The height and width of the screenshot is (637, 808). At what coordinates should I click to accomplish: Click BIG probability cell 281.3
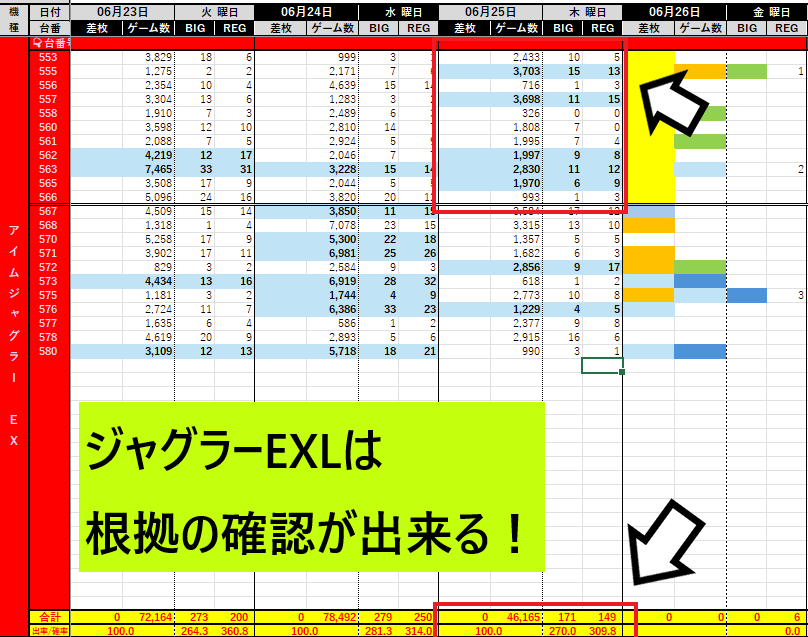(x=379, y=631)
